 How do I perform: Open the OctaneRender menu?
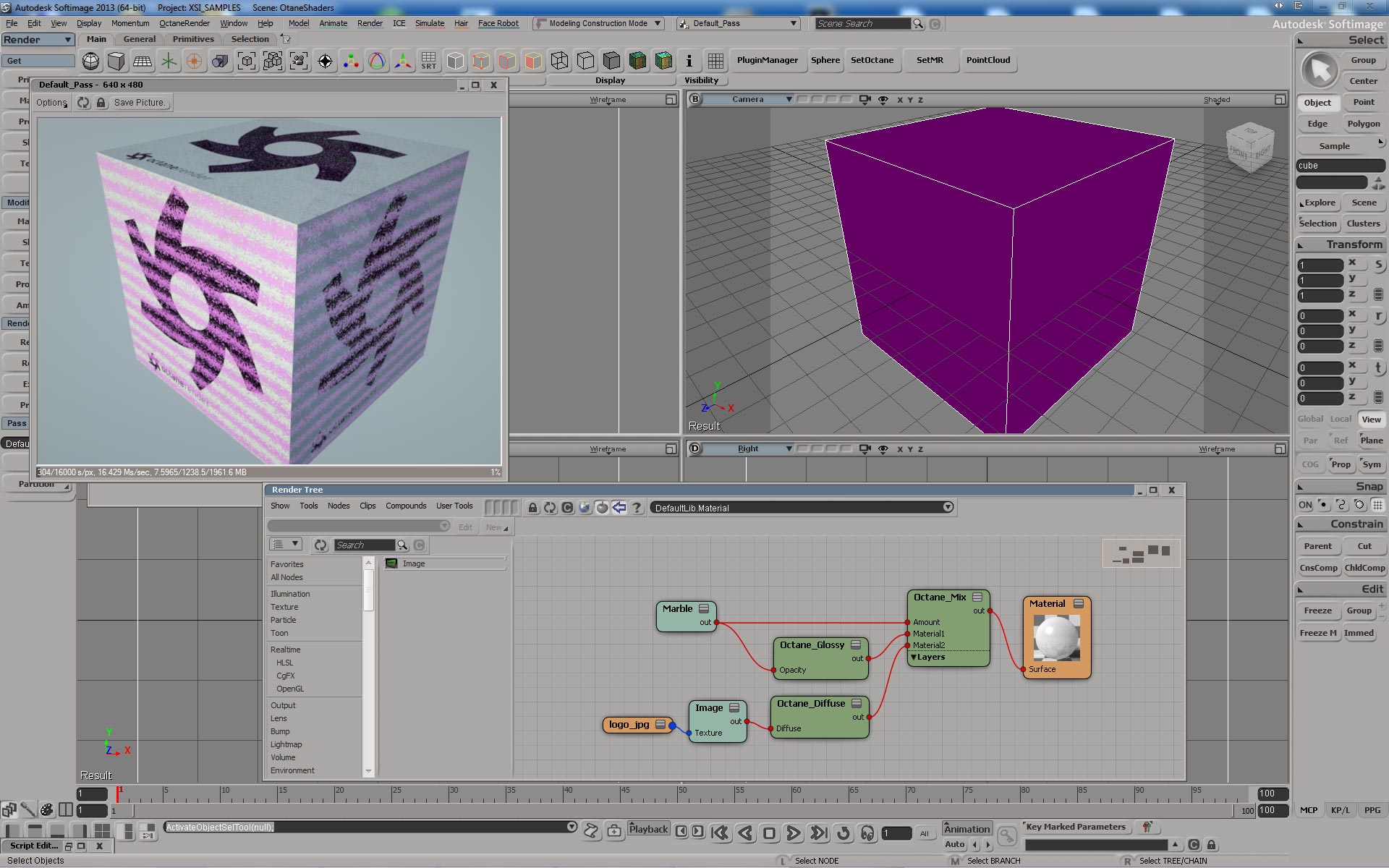coord(184,23)
